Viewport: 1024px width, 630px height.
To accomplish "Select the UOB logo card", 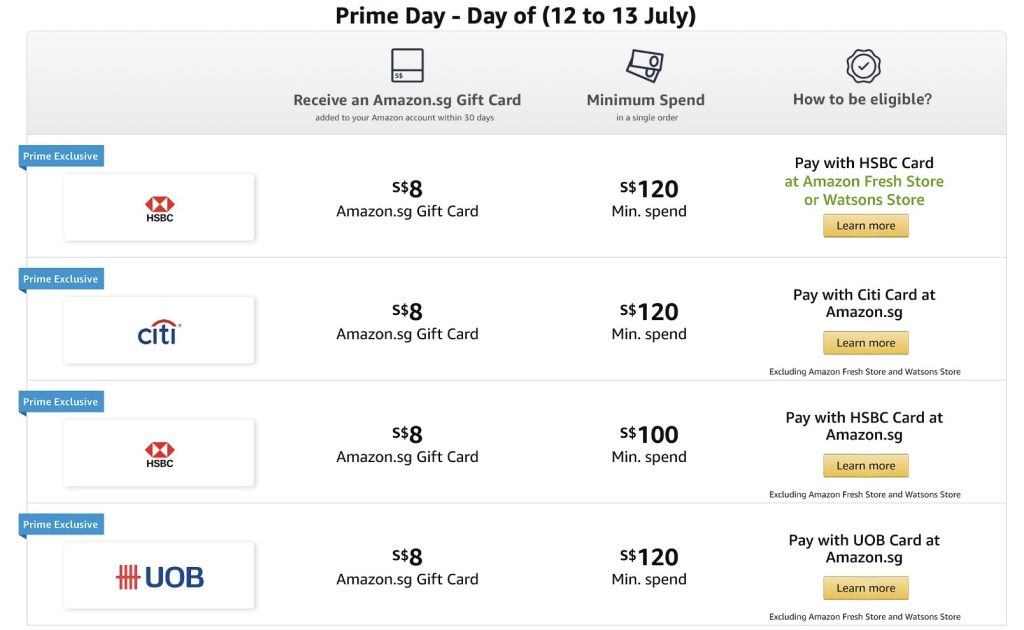I will 159,577.
